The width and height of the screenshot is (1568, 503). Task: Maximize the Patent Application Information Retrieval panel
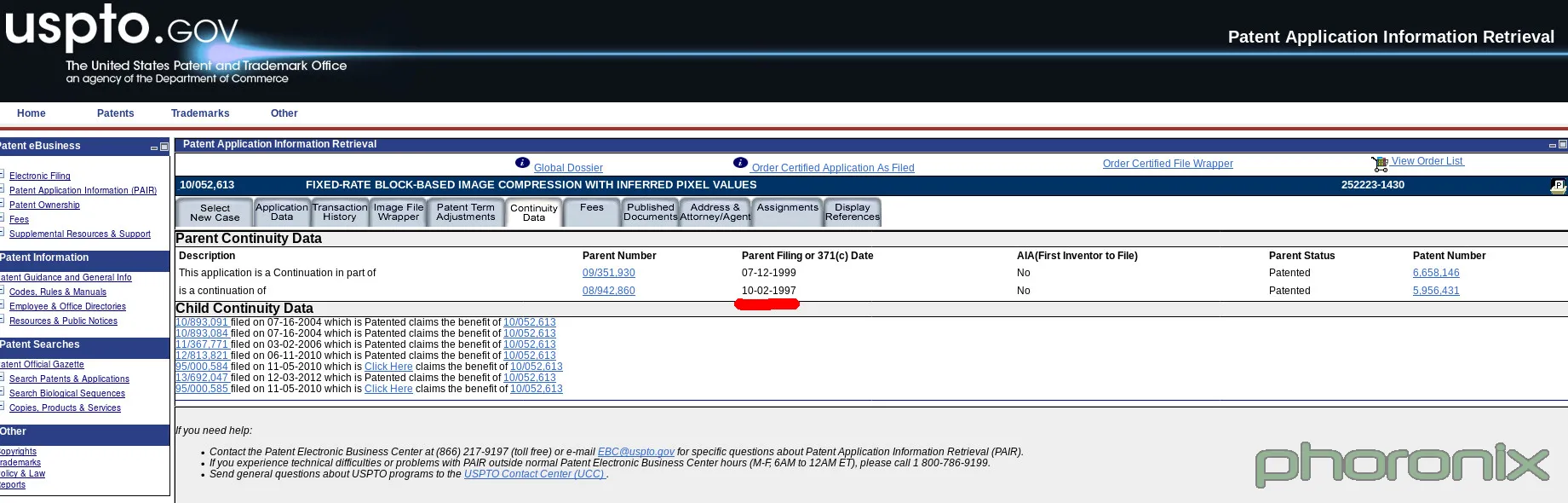click(x=1563, y=145)
